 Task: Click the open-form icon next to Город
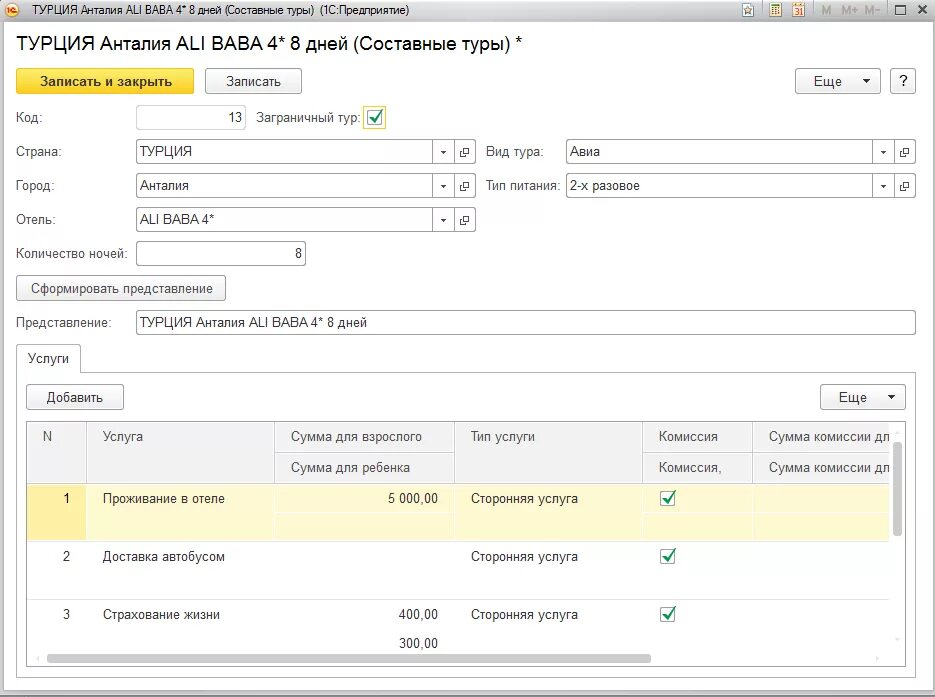coord(465,186)
